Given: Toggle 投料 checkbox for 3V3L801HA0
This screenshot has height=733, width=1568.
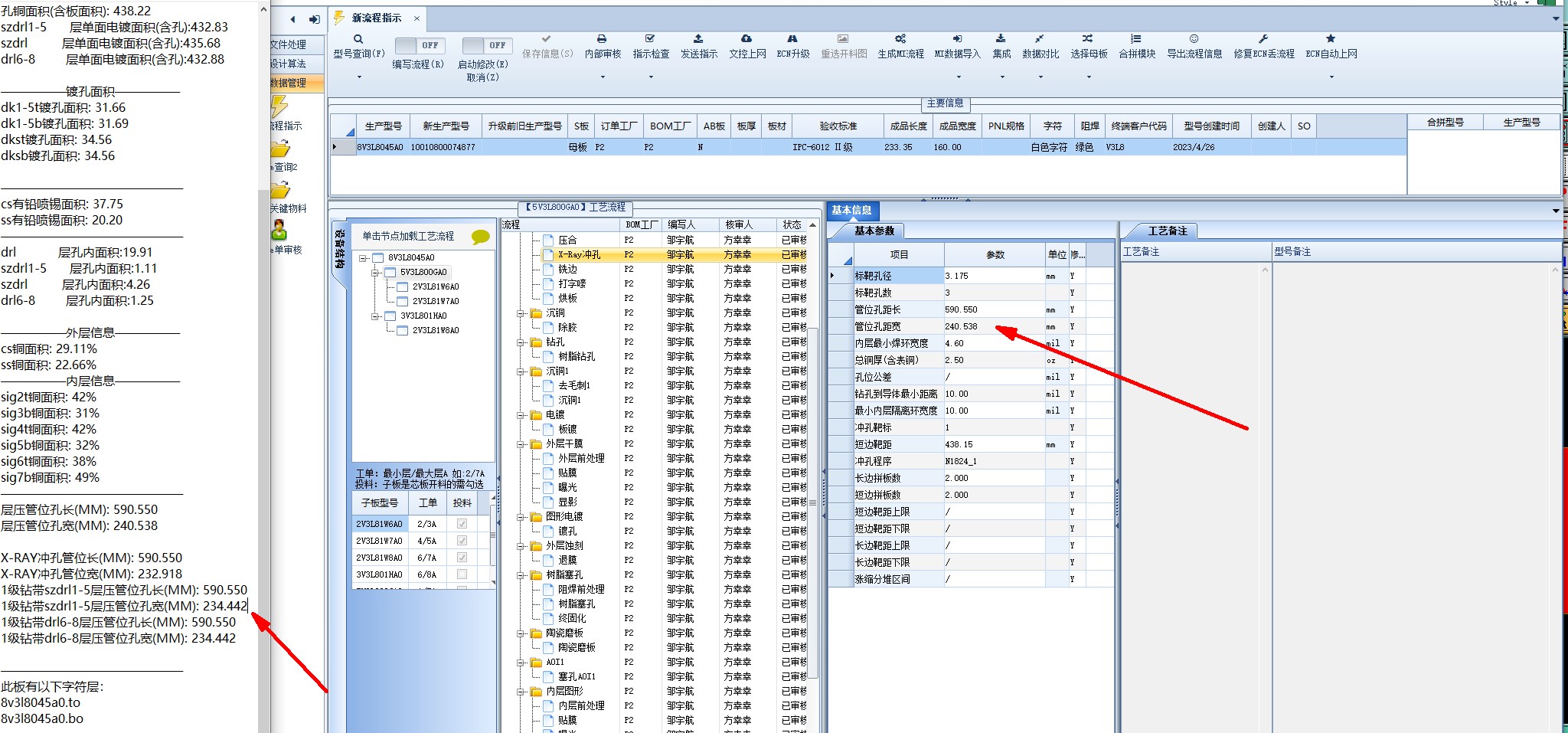Looking at the screenshot, I should click(x=462, y=574).
